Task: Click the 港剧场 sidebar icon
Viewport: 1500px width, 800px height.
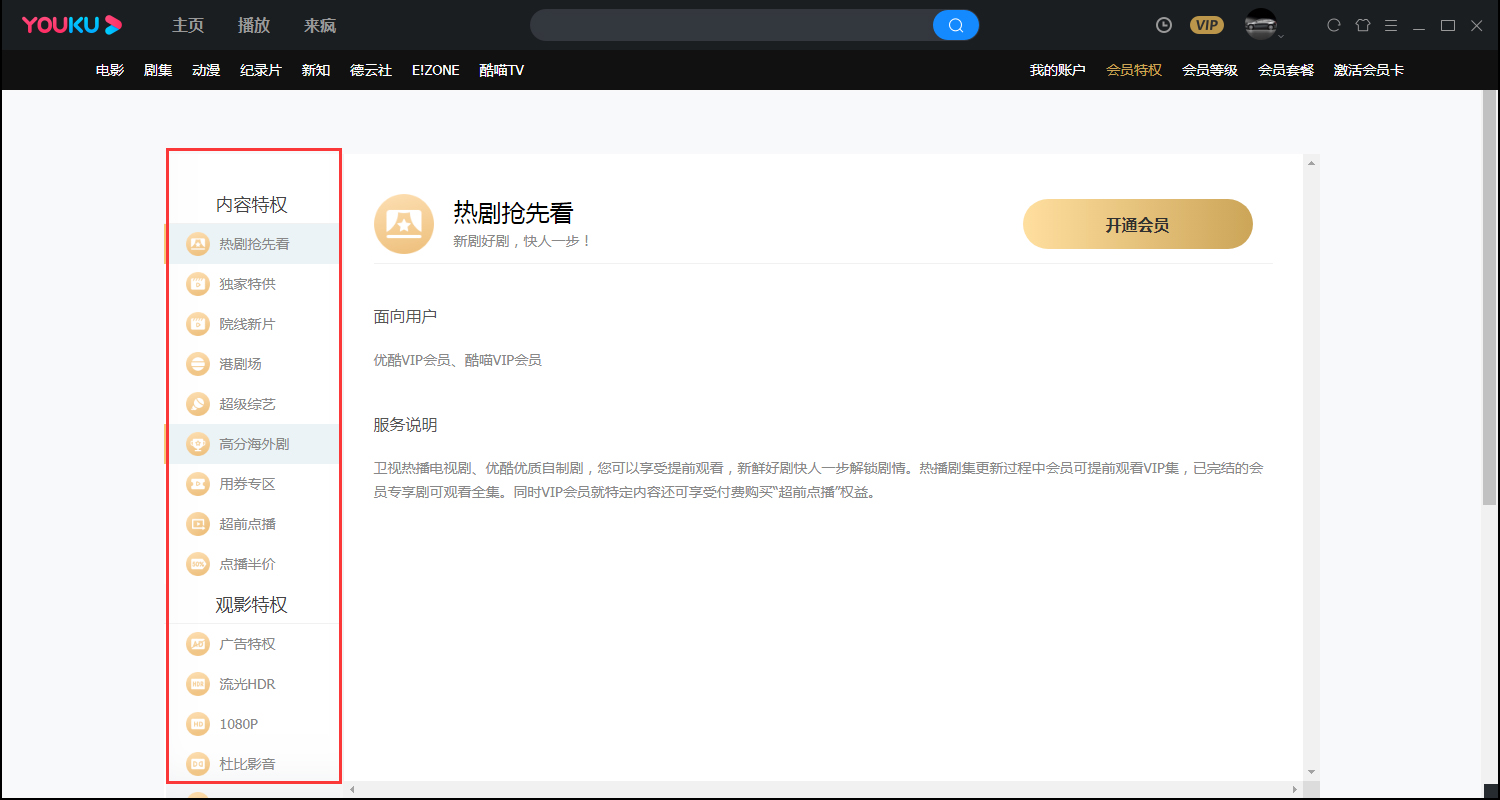Action: click(x=197, y=363)
